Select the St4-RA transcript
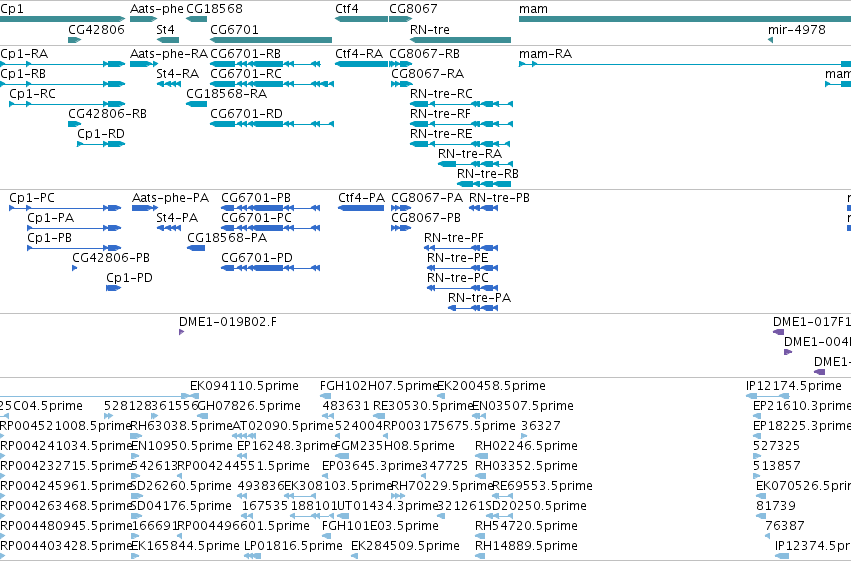This screenshot has width=851, height=561. tap(169, 84)
